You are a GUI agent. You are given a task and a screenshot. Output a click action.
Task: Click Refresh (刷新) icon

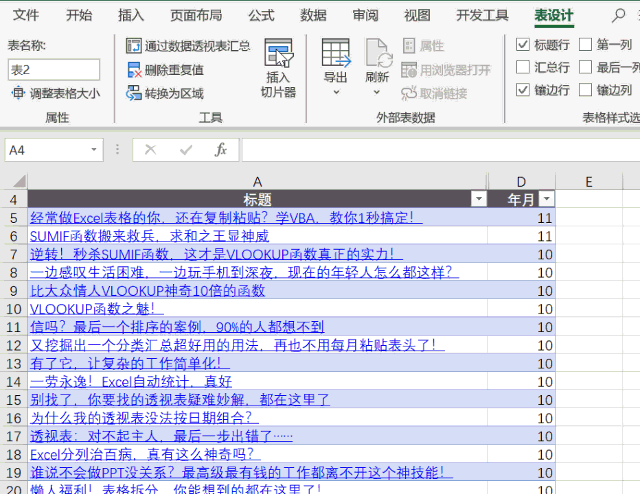click(379, 52)
